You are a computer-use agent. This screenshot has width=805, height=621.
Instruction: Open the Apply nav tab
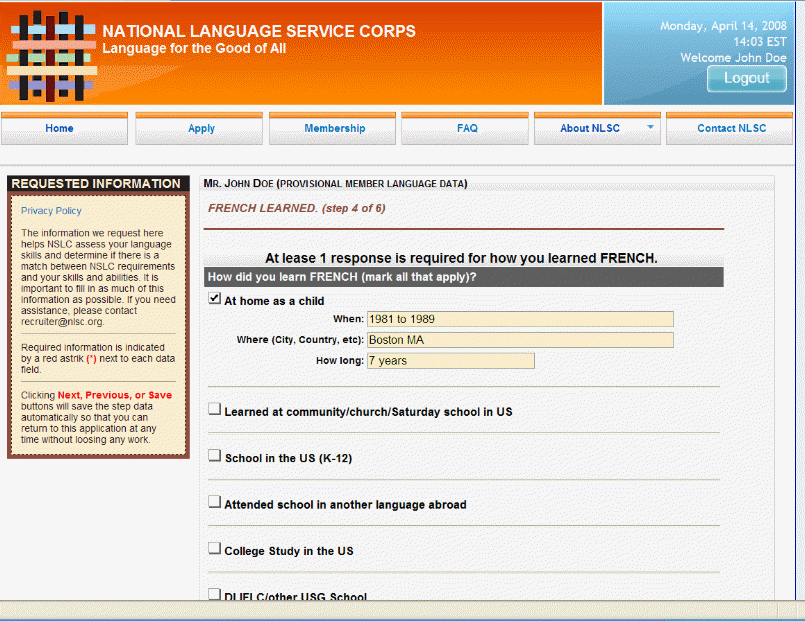[199, 128]
